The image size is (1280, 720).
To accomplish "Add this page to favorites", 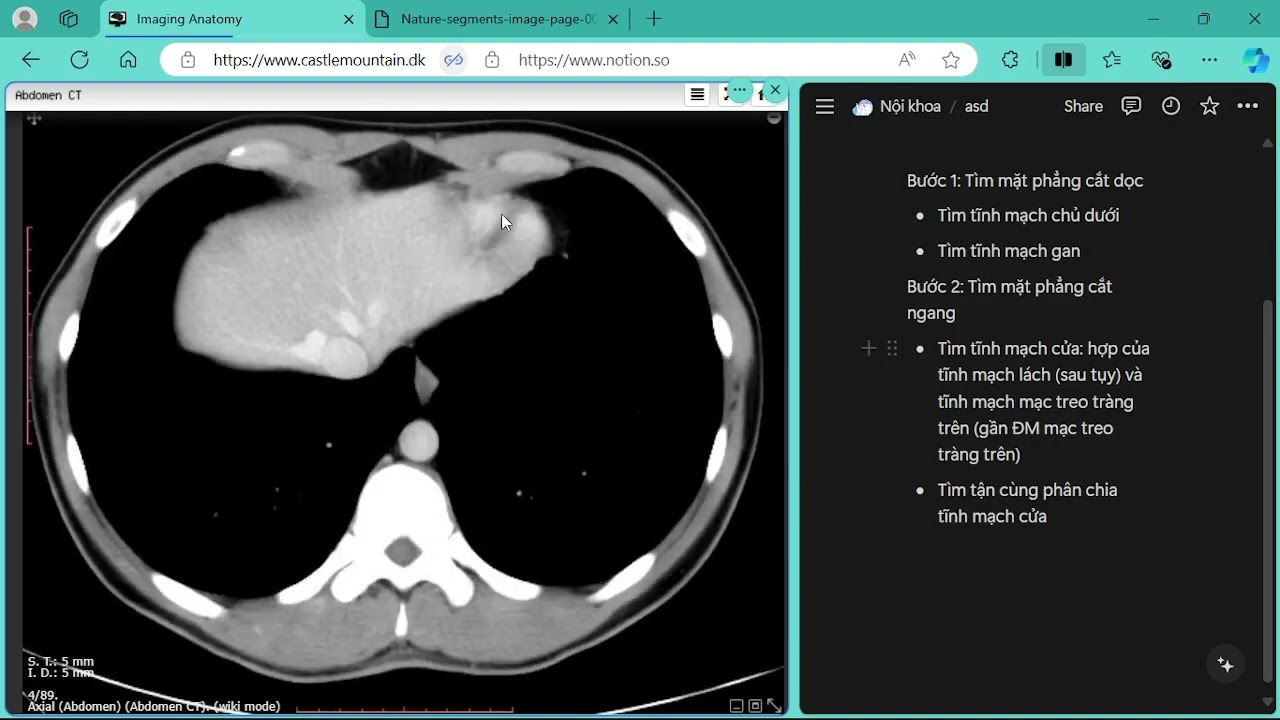I will (x=951, y=60).
